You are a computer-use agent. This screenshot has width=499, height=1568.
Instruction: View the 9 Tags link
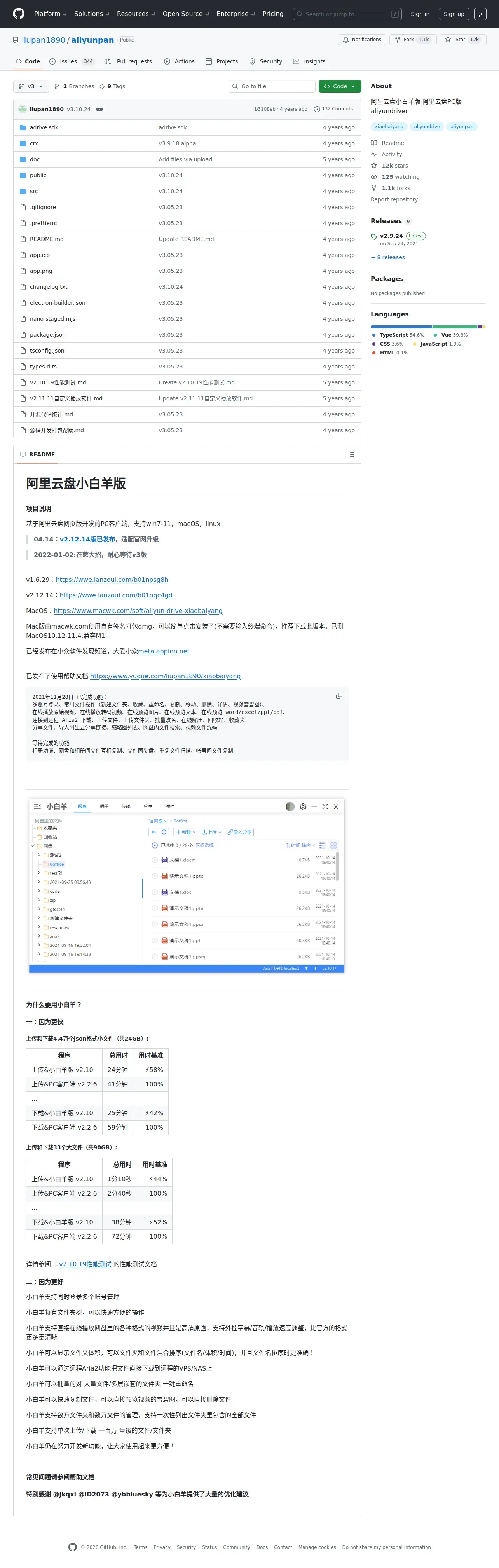tap(112, 86)
